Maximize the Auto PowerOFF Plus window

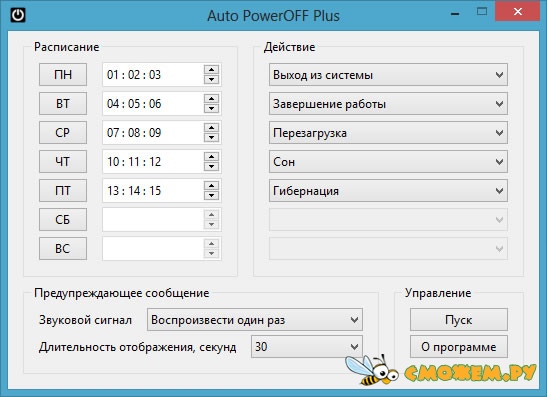click(482, 12)
